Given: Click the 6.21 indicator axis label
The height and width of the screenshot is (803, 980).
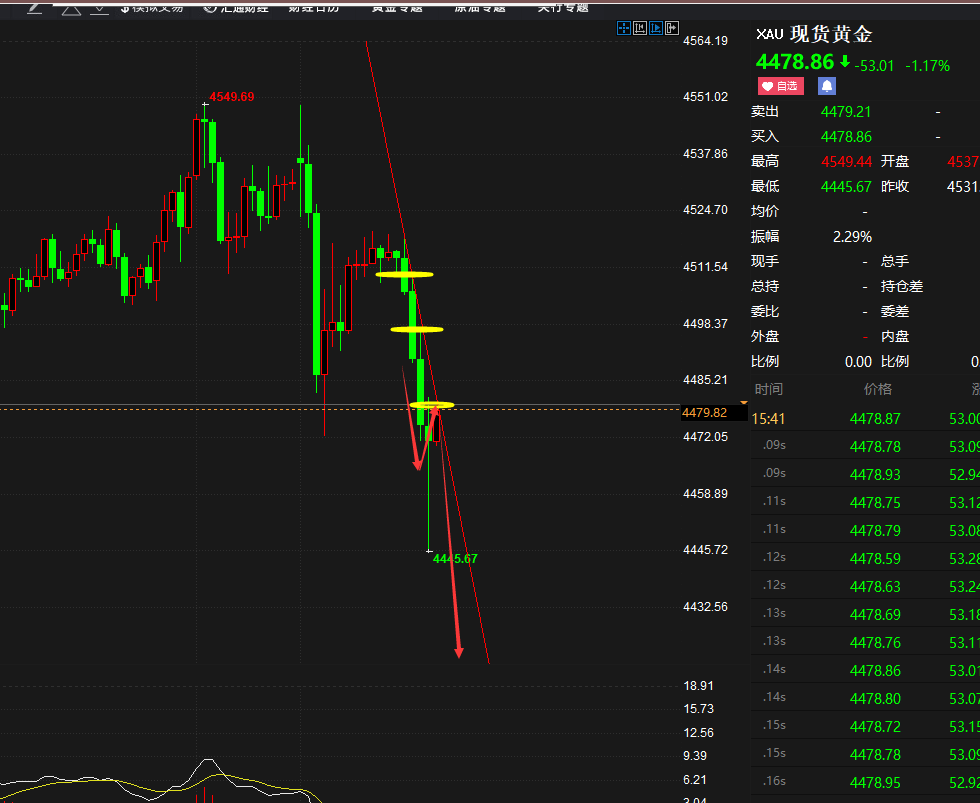Looking at the screenshot, I should [x=695, y=780].
